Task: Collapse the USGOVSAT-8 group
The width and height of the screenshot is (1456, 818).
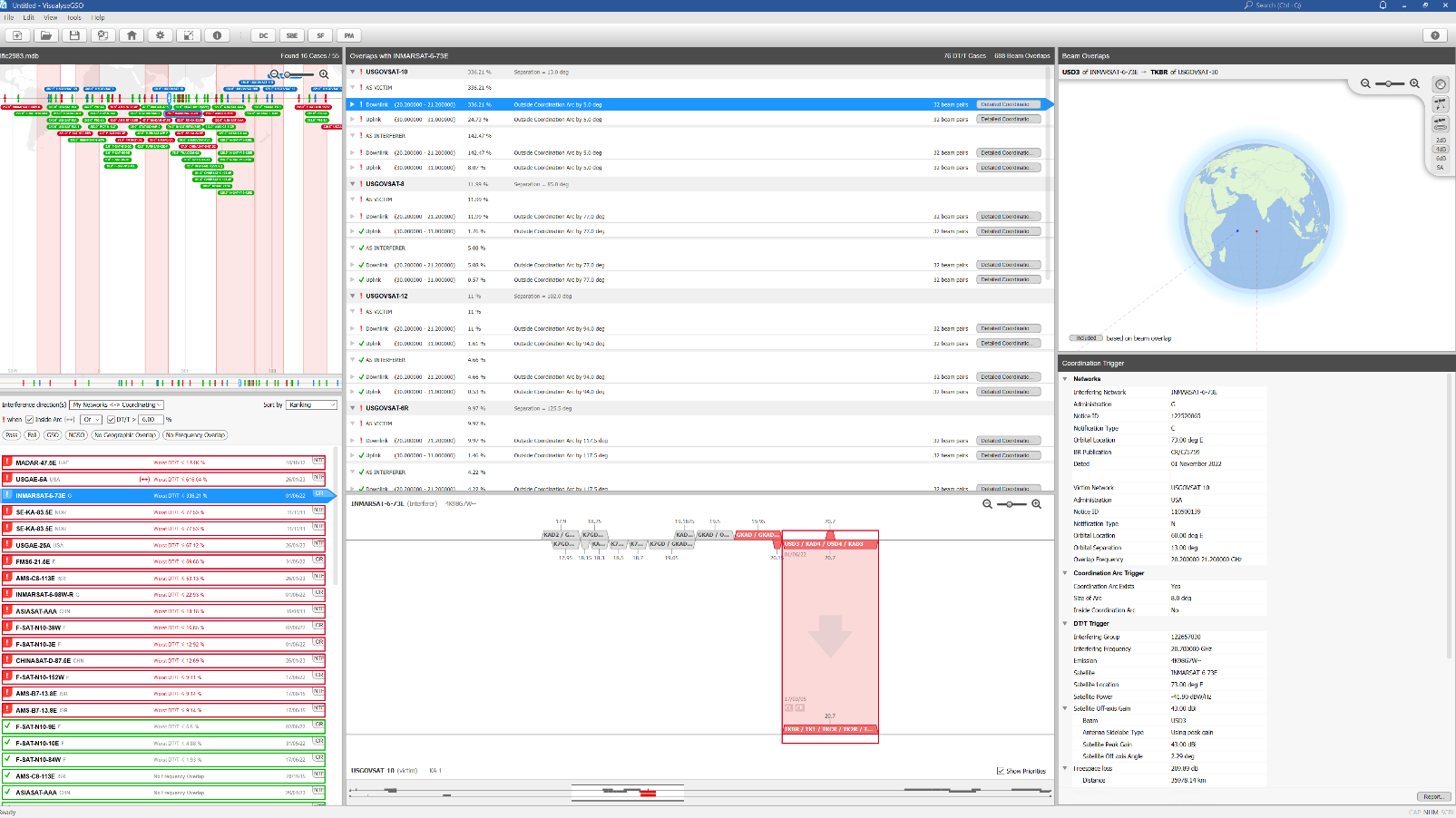Action: (x=353, y=184)
